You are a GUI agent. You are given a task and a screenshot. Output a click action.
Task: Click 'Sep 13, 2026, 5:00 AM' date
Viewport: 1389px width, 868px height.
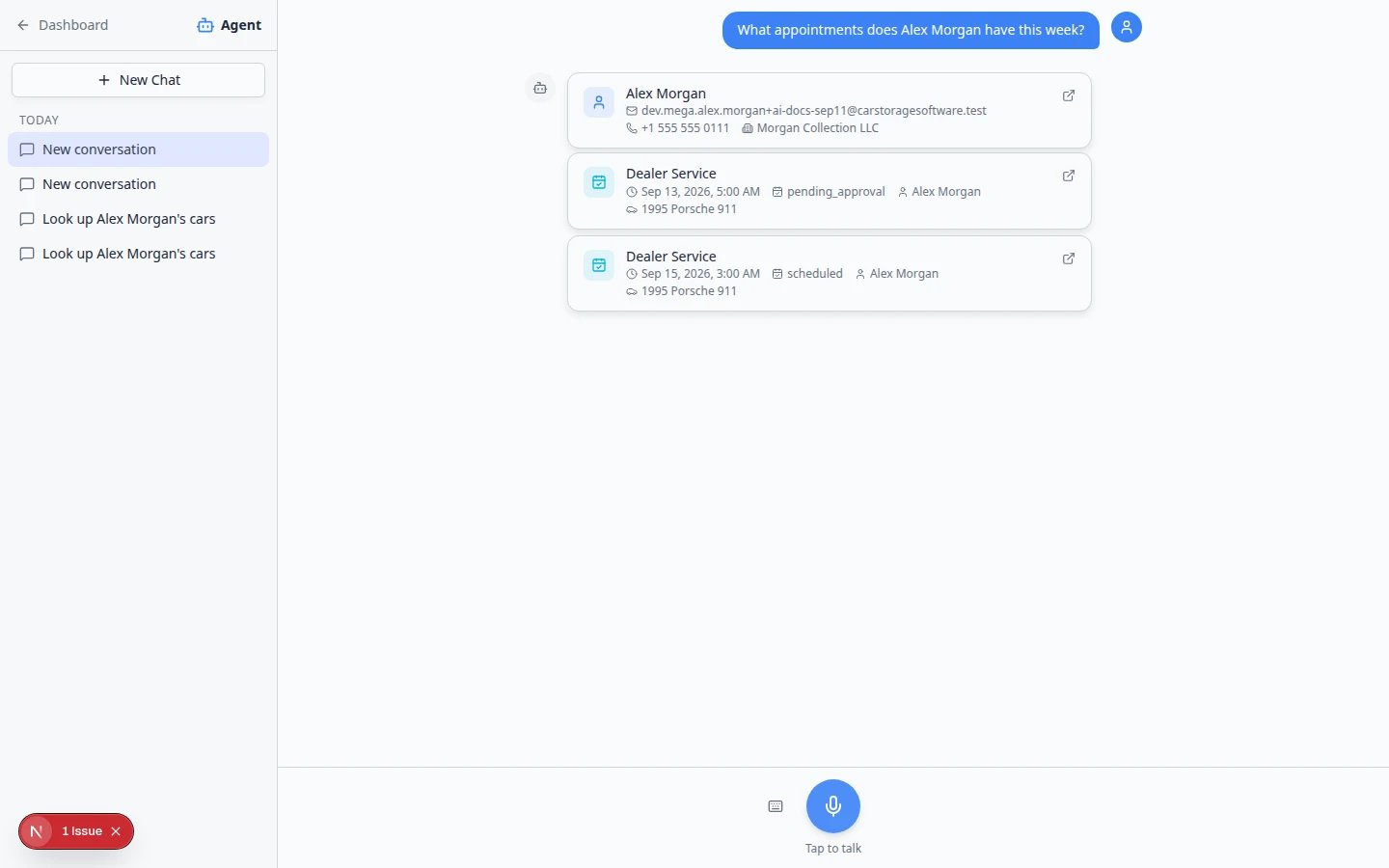700,192
